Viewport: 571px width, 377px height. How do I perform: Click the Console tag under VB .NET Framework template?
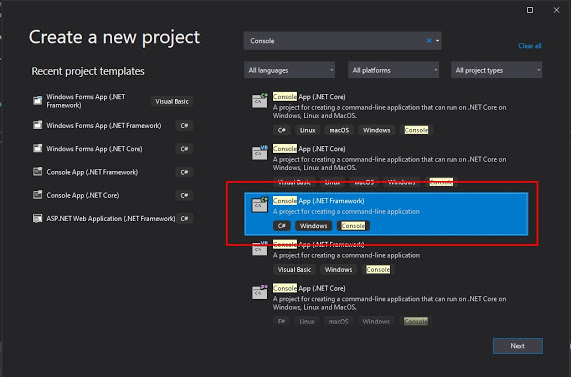(378, 270)
